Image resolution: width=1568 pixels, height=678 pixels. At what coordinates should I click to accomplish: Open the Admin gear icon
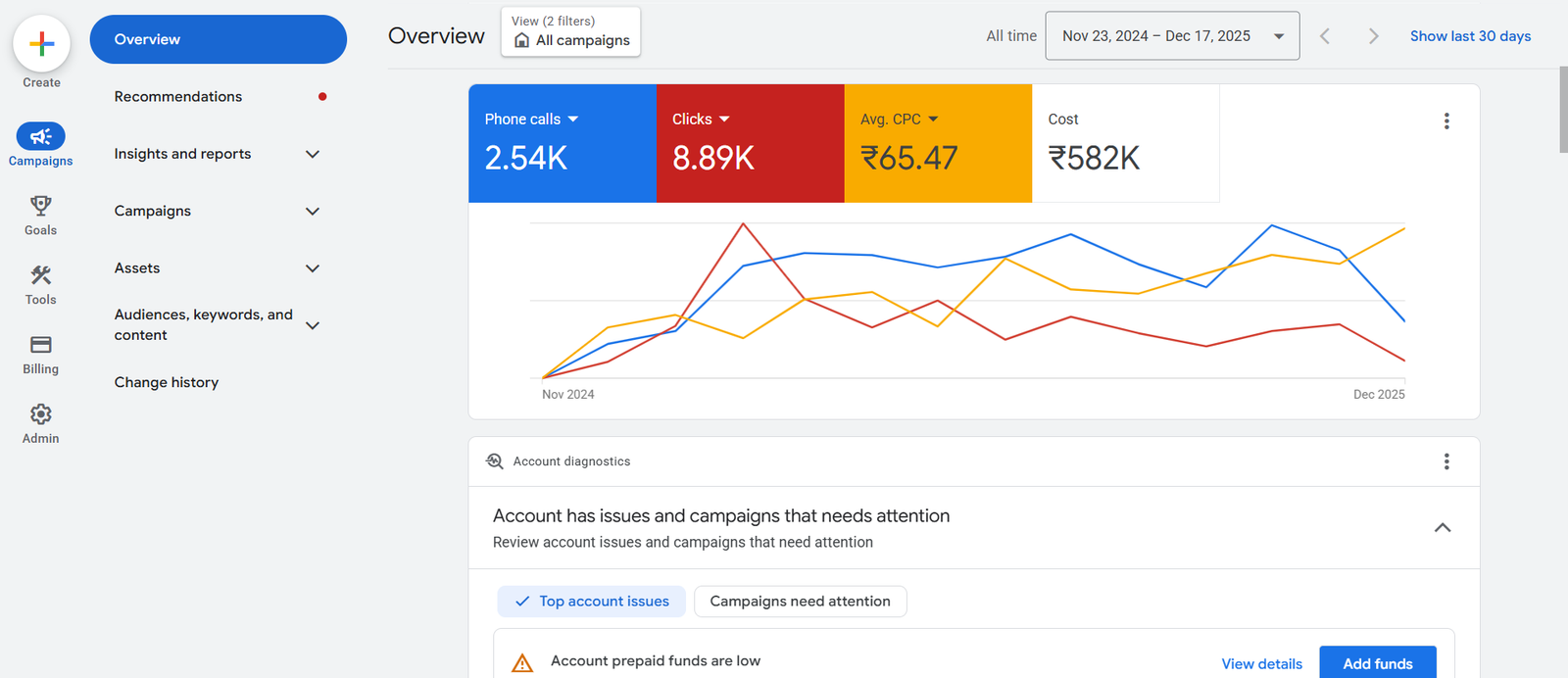click(x=41, y=414)
